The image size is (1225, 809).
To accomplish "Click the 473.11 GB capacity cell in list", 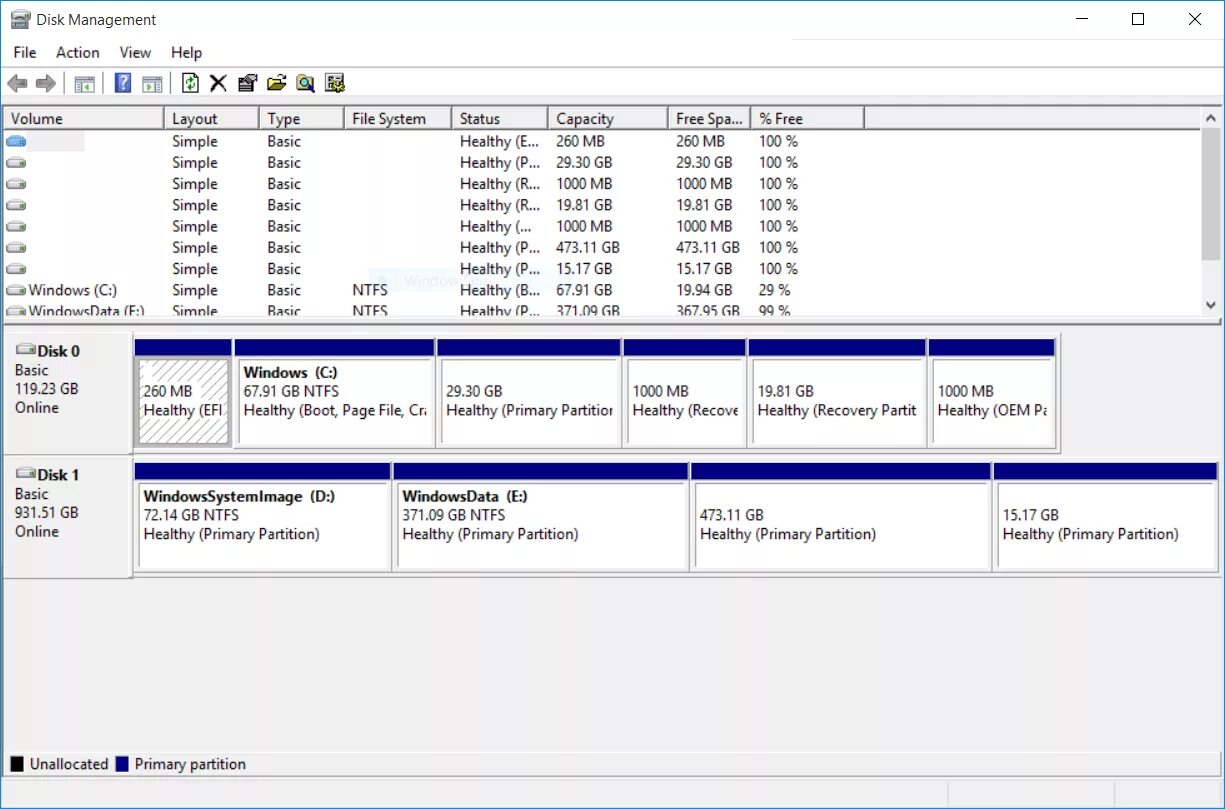I will [x=588, y=247].
